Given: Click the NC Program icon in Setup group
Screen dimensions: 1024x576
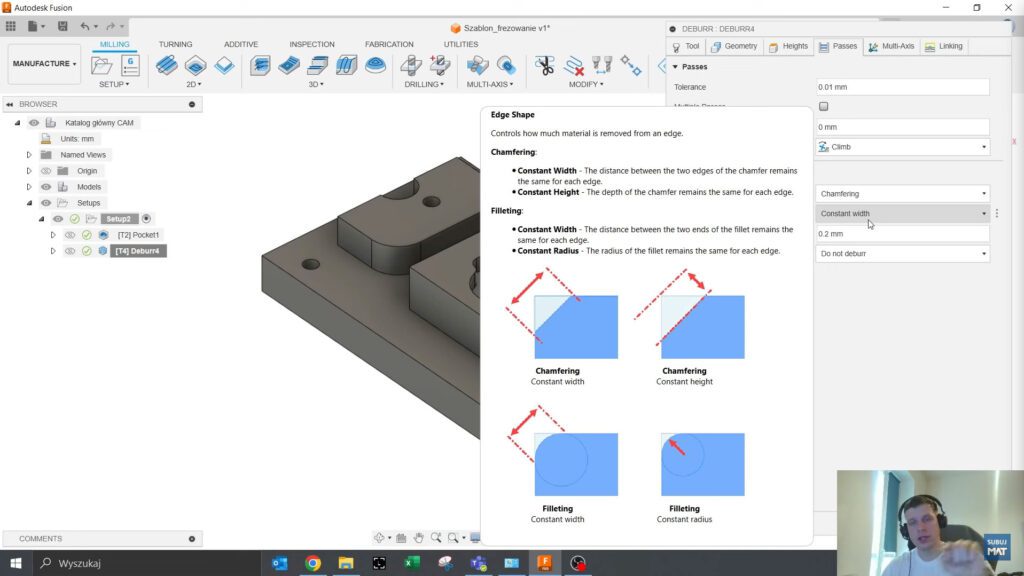Looking at the screenshot, I should [130, 66].
